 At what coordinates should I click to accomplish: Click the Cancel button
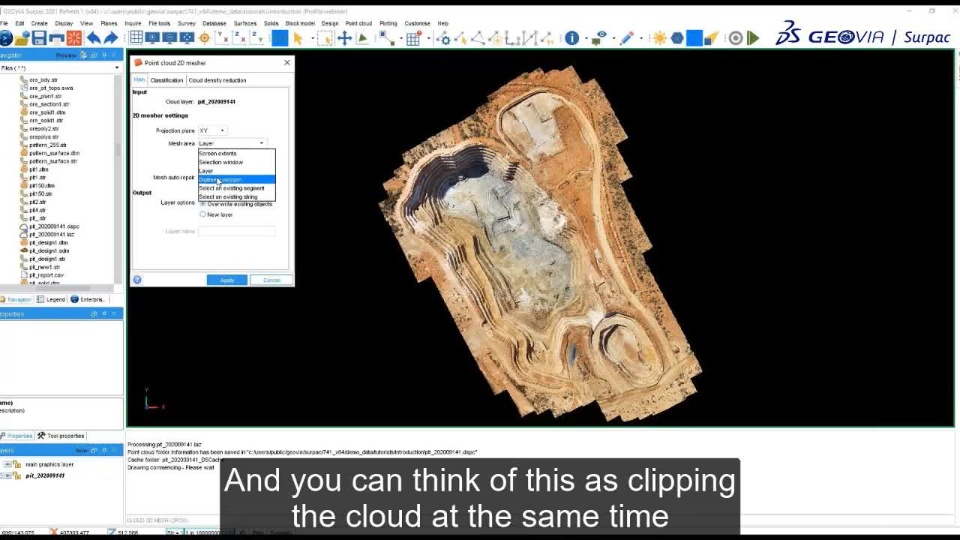tap(271, 280)
